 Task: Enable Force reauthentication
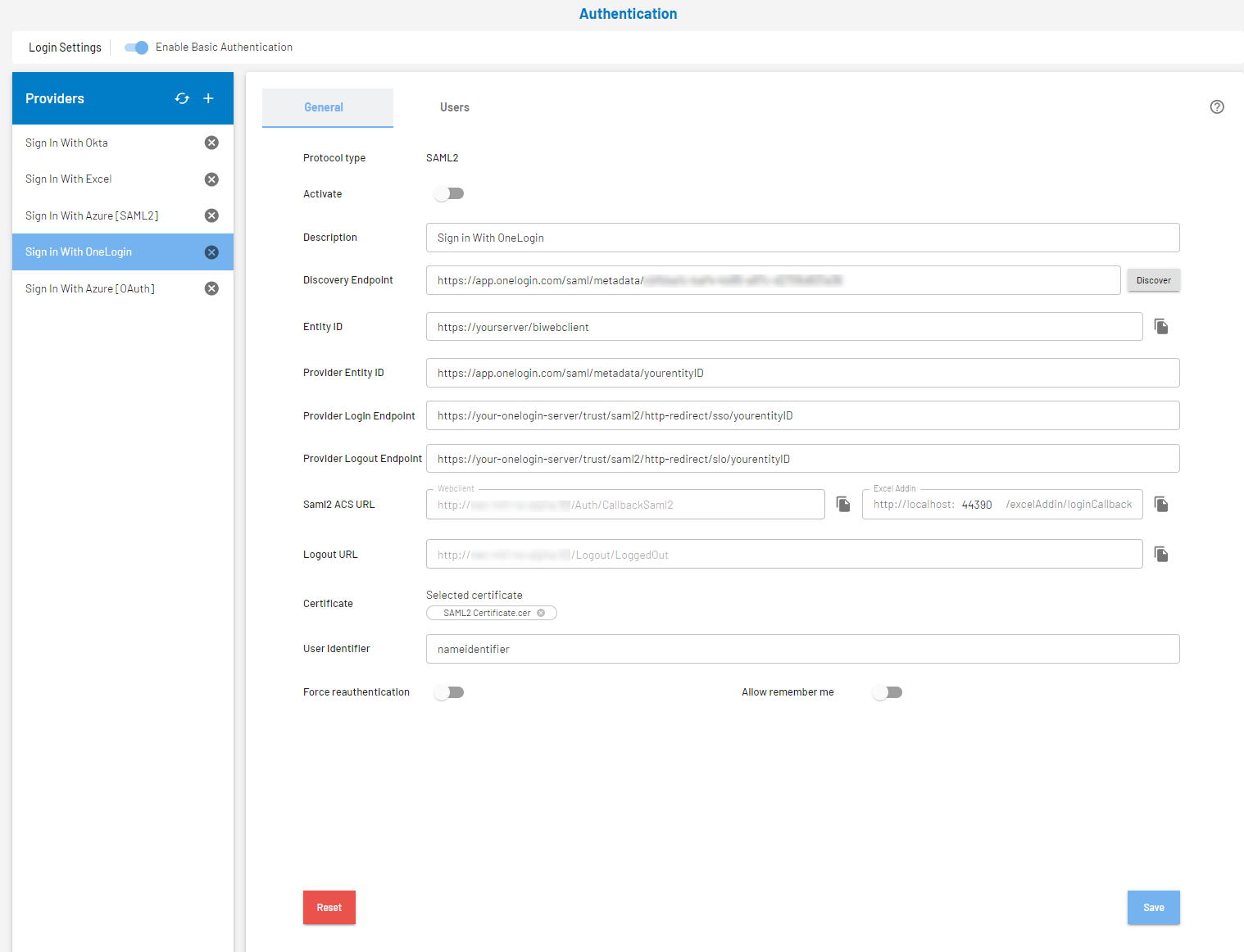pyautogui.click(x=449, y=692)
